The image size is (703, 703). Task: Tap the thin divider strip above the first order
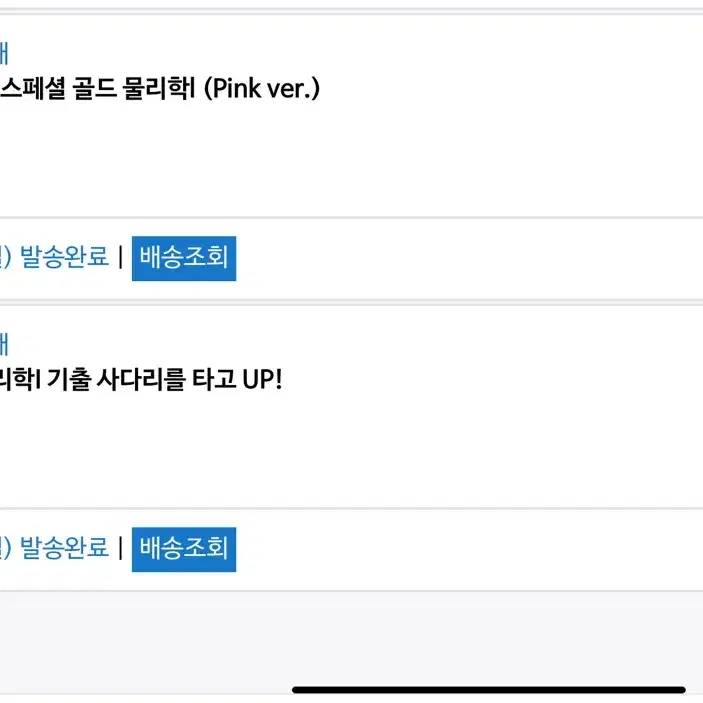[350, 11]
